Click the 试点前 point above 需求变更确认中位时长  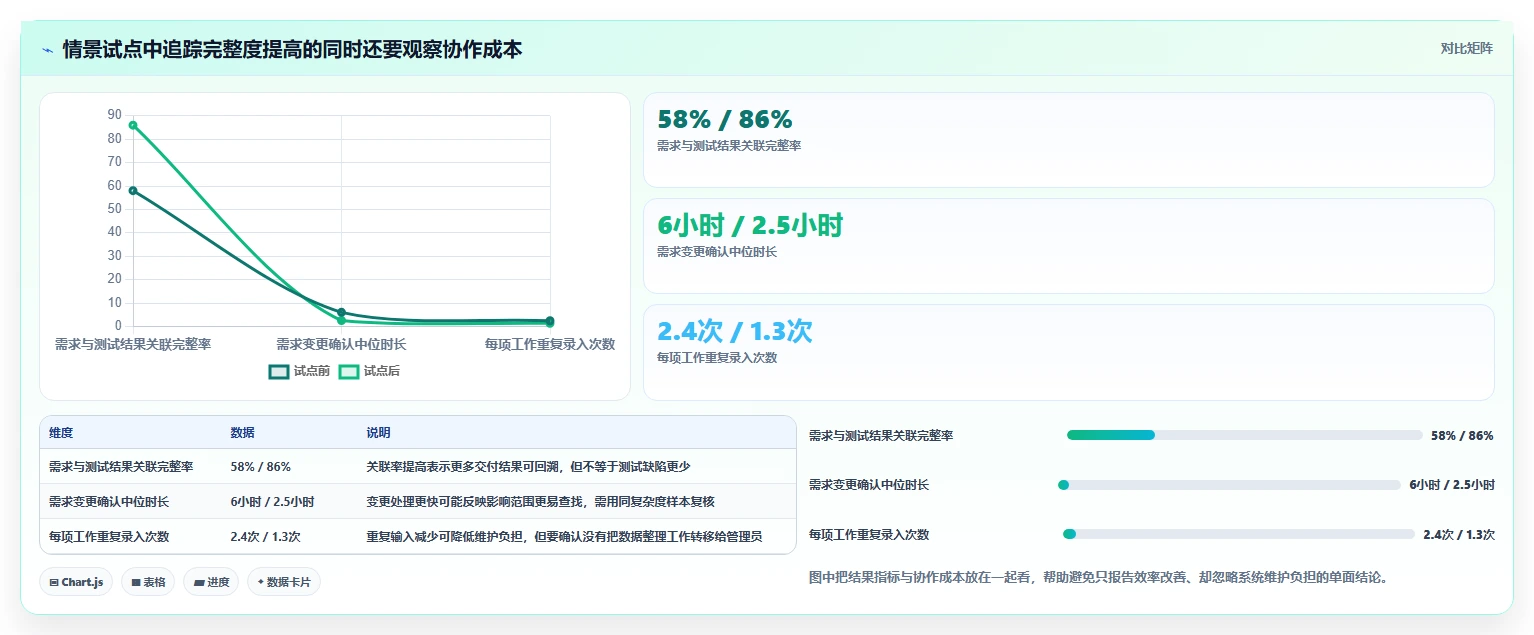[341, 312]
